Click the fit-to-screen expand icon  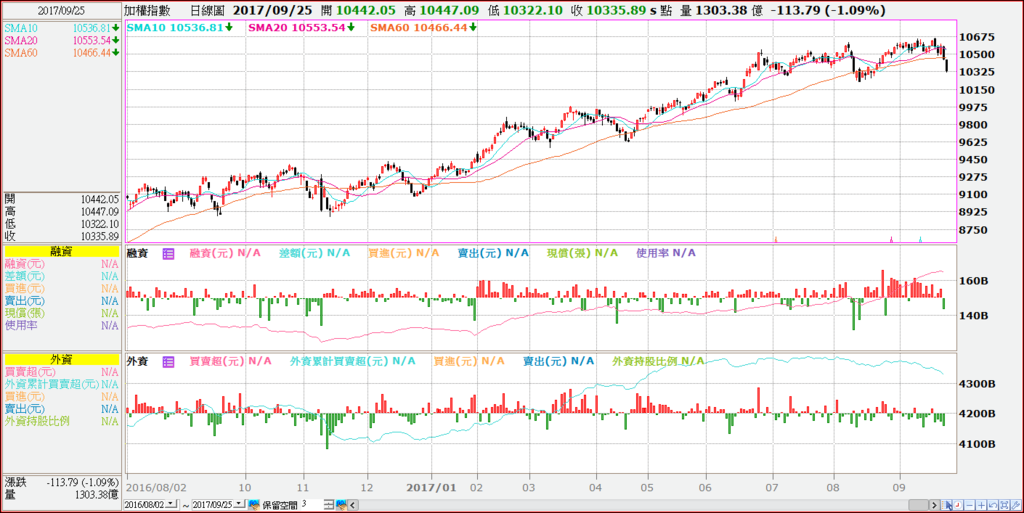click(1004, 505)
